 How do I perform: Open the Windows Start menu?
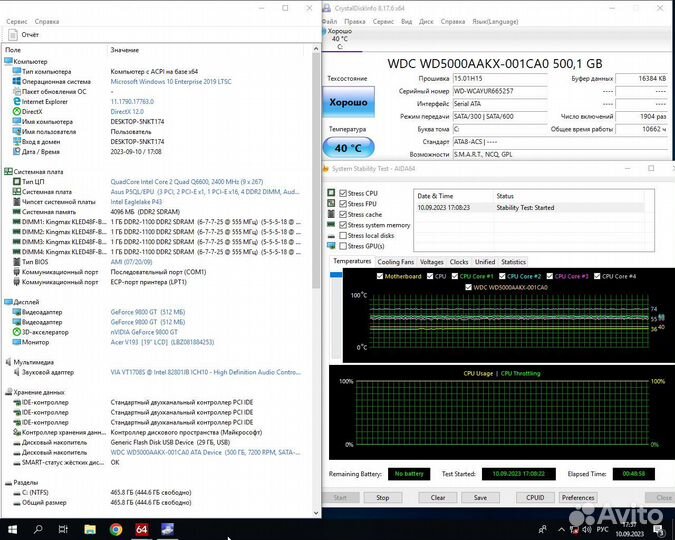13,528
